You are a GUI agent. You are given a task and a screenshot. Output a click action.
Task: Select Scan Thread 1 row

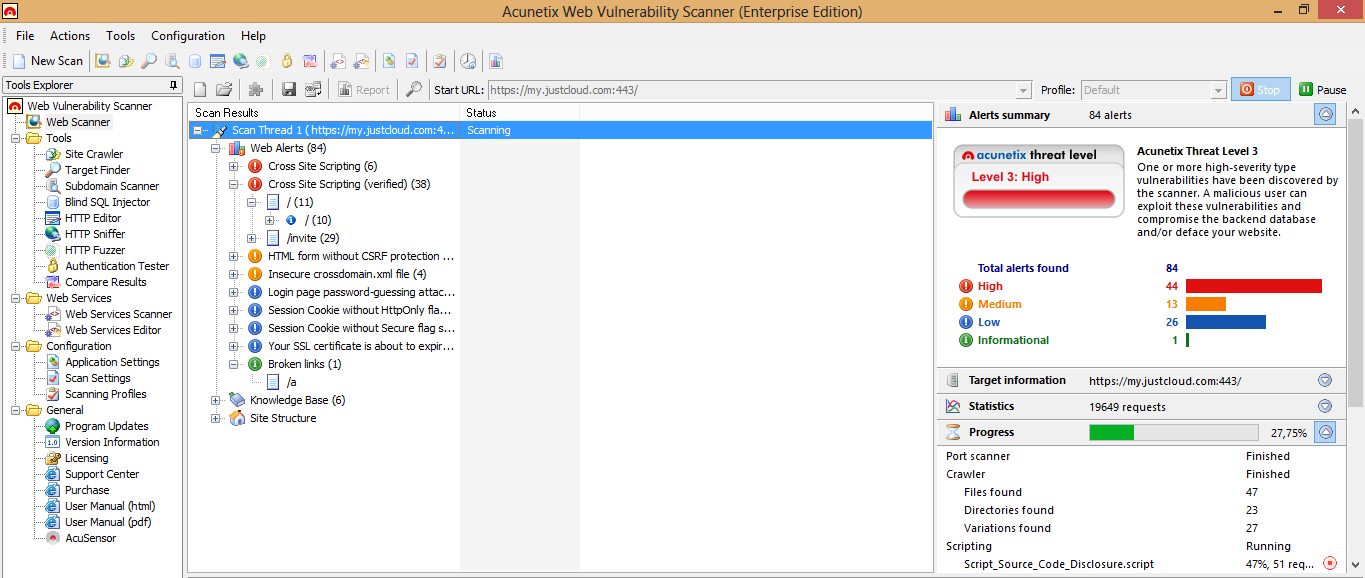pos(560,130)
